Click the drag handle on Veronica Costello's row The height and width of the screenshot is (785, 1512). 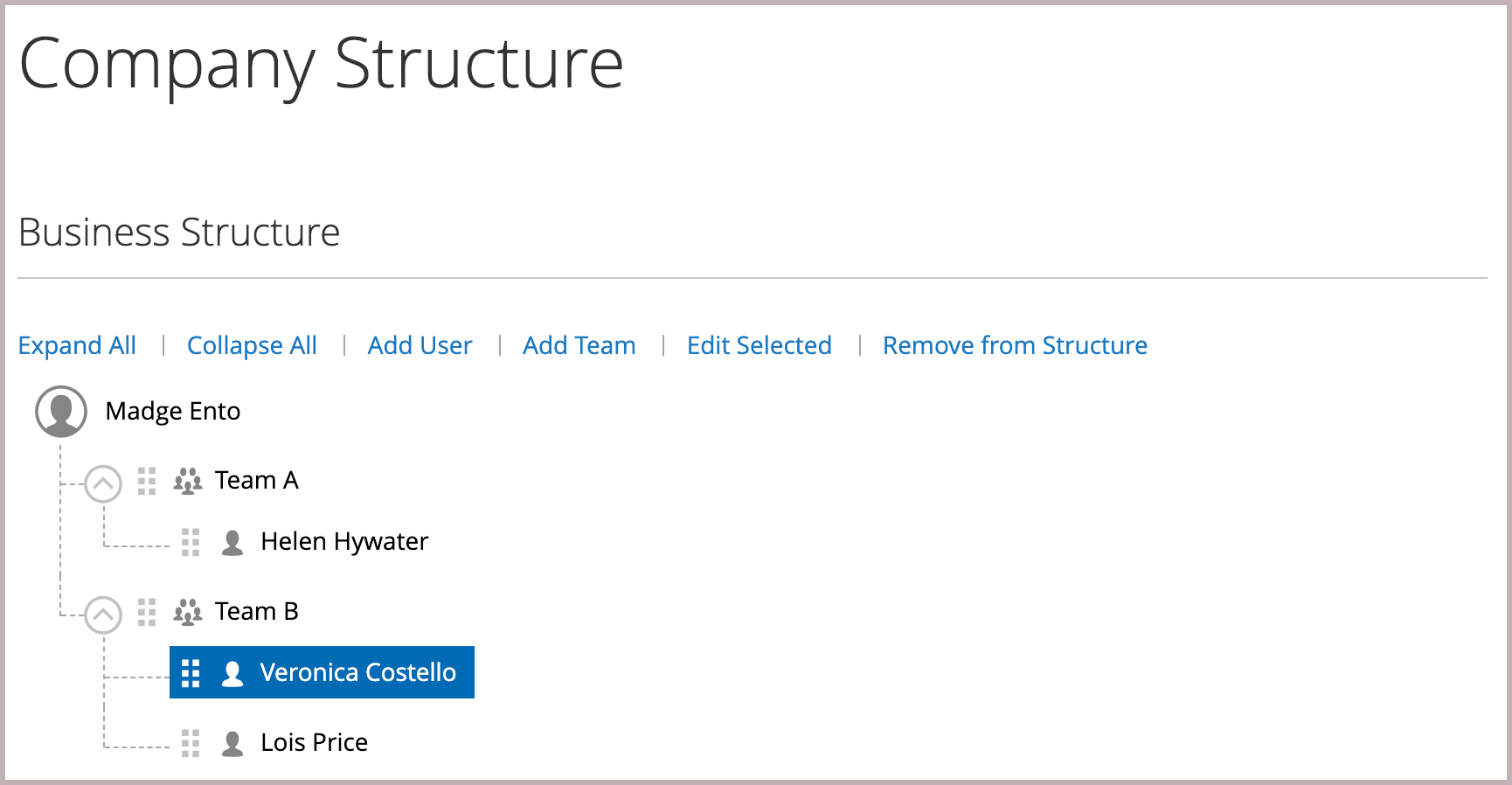click(191, 673)
